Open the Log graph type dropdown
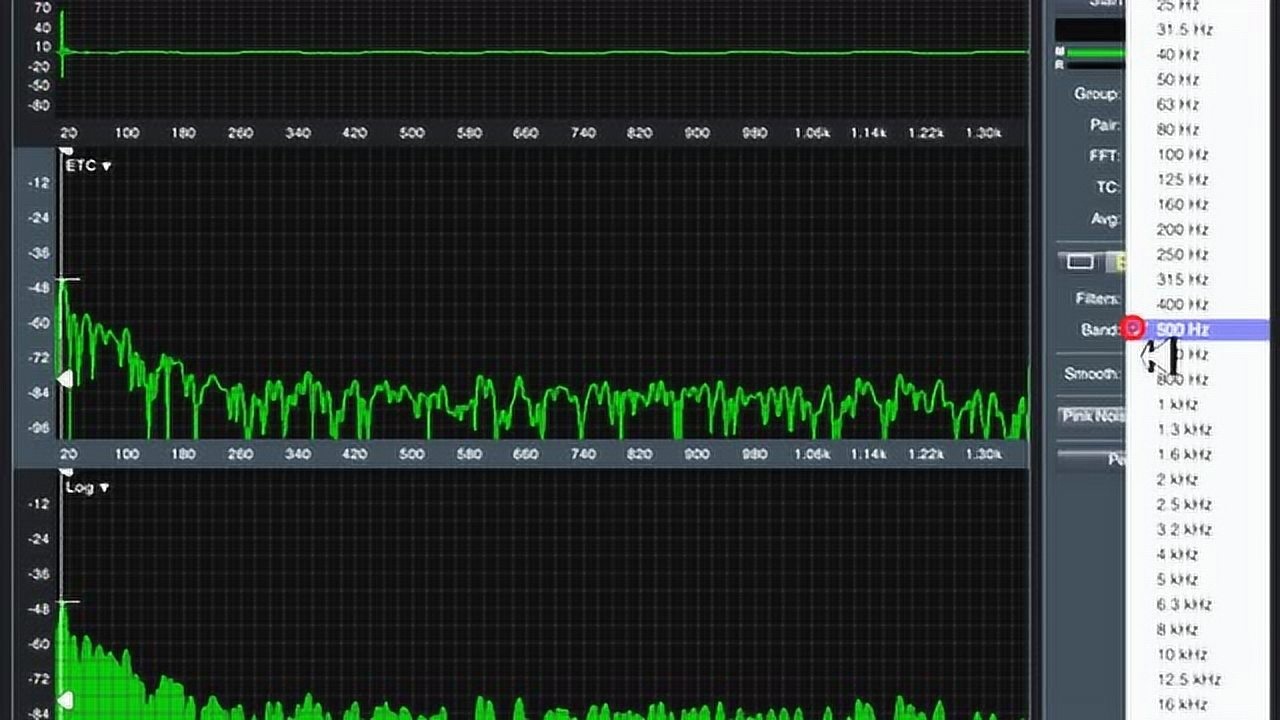This screenshot has height=720, width=1280. pos(88,488)
